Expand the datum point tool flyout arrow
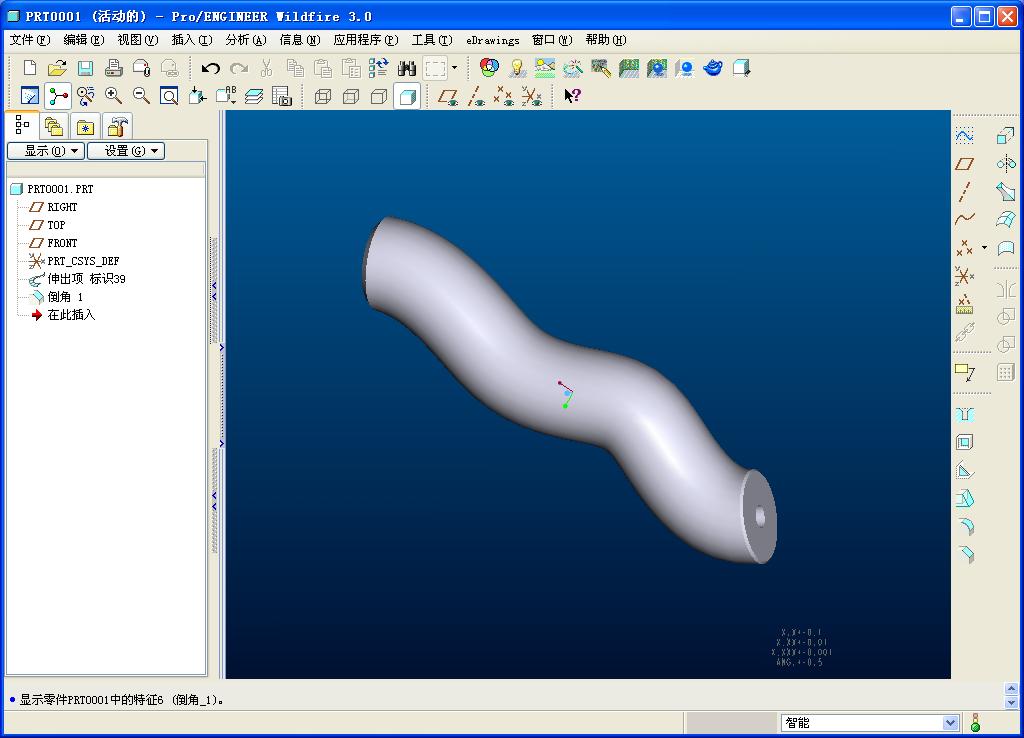1024x738 pixels. tap(985, 248)
